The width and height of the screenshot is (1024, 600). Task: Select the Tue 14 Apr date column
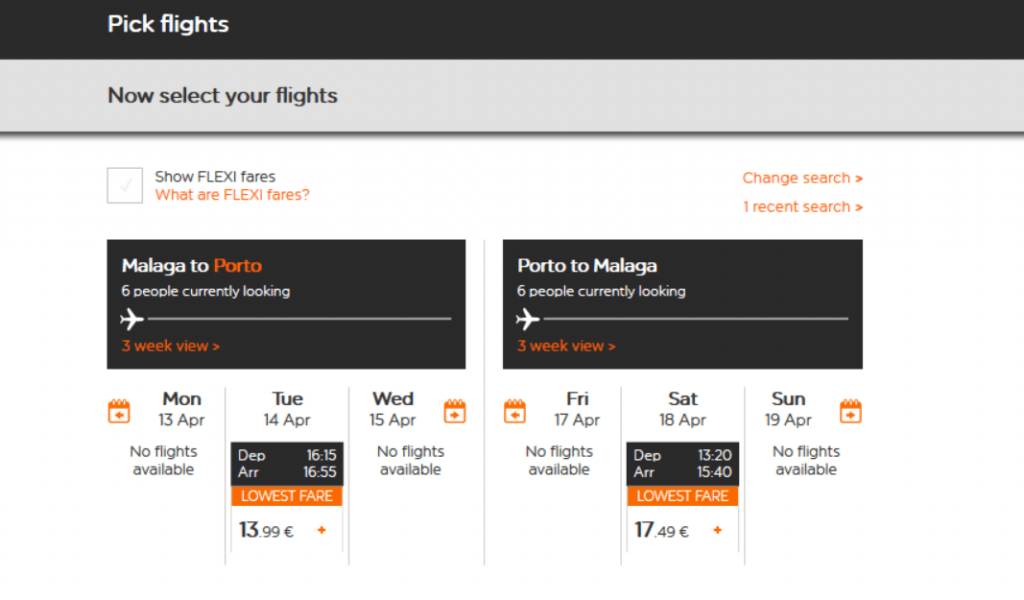point(287,409)
